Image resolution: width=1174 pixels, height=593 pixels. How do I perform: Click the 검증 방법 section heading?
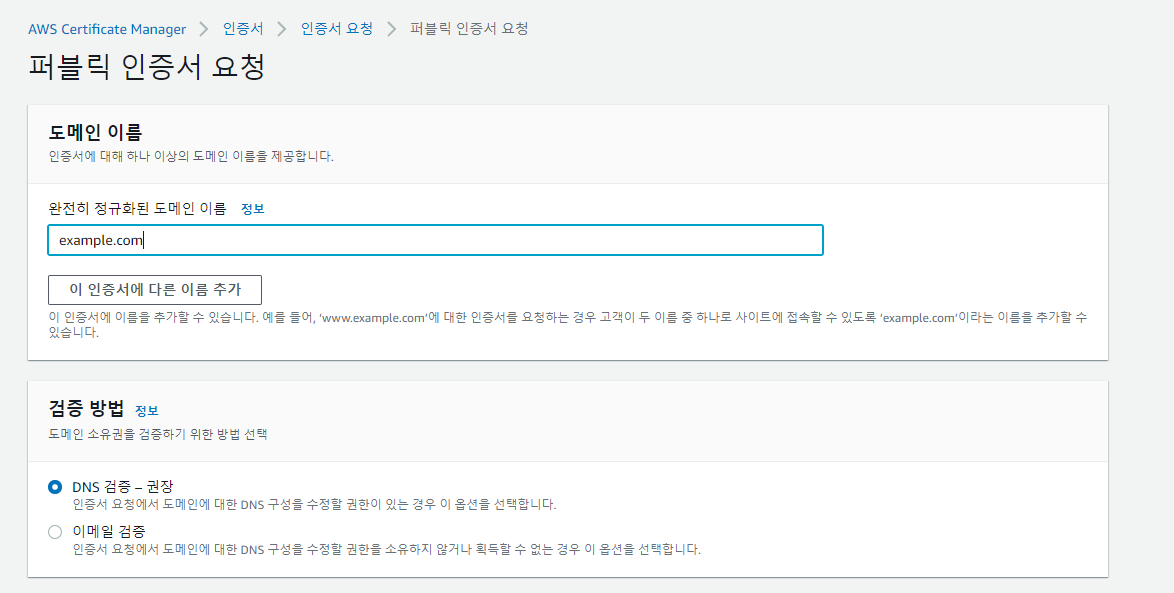pyautogui.click(x=86, y=409)
